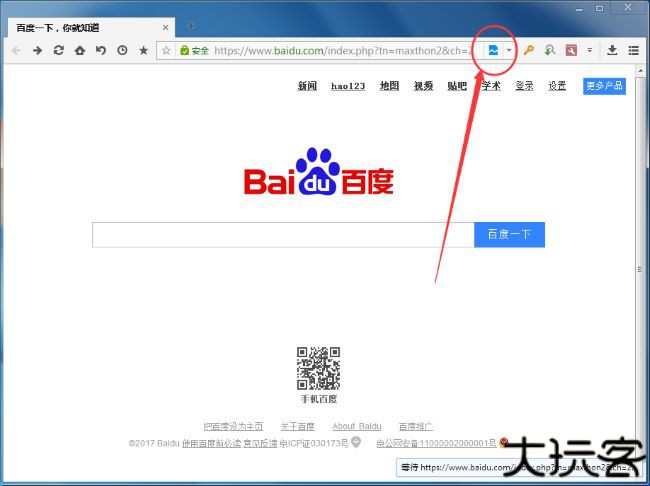The height and width of the screenshot is (486, 650).
Task: Open the browser main menu icon
Action: [633, 51]
